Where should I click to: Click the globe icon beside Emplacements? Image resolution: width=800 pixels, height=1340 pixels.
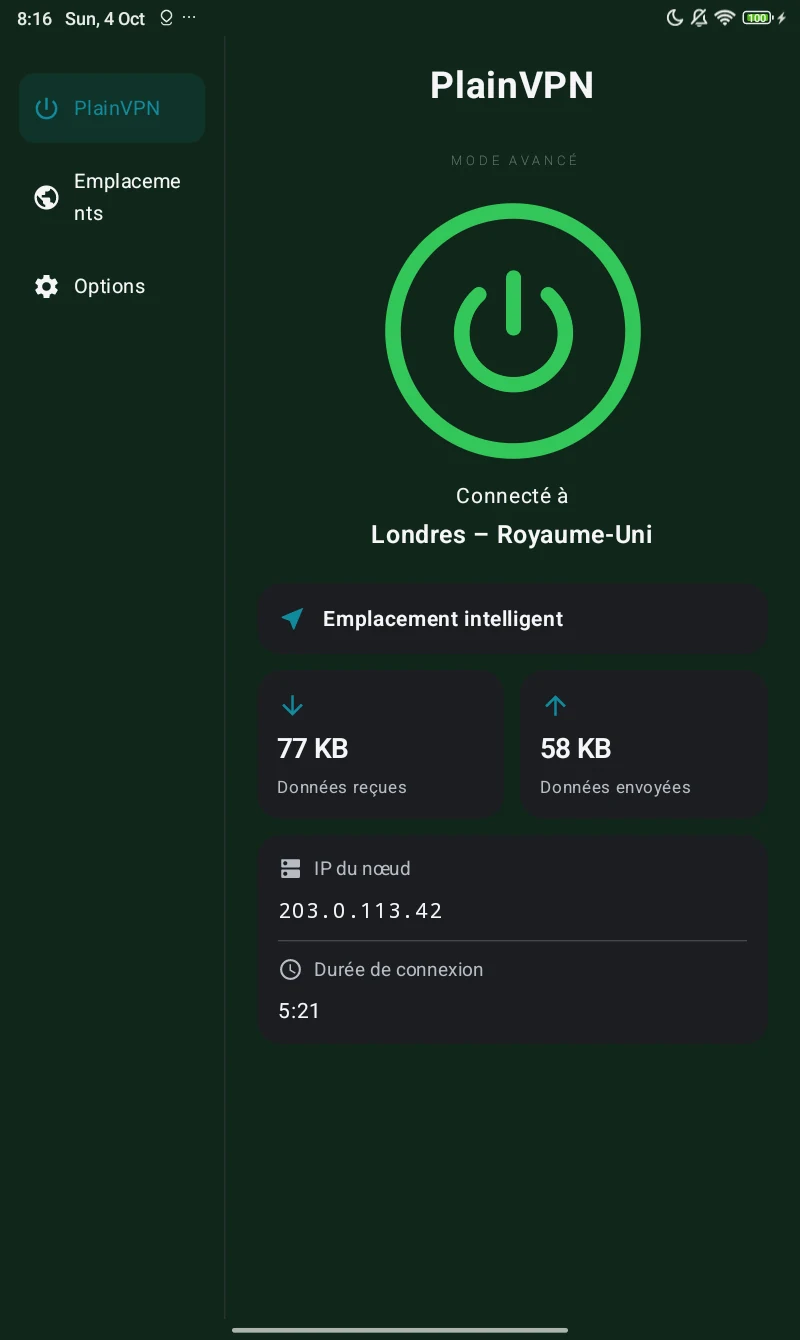click(x=46, y=197)
